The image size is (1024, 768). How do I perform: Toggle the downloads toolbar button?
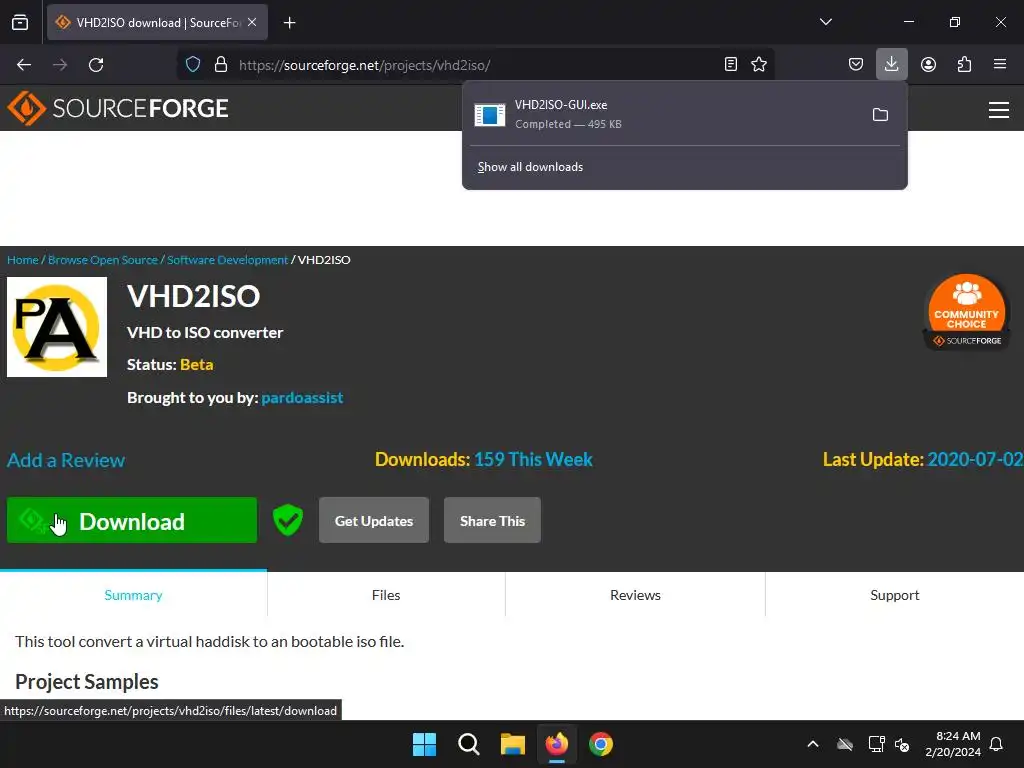point(891,64)
